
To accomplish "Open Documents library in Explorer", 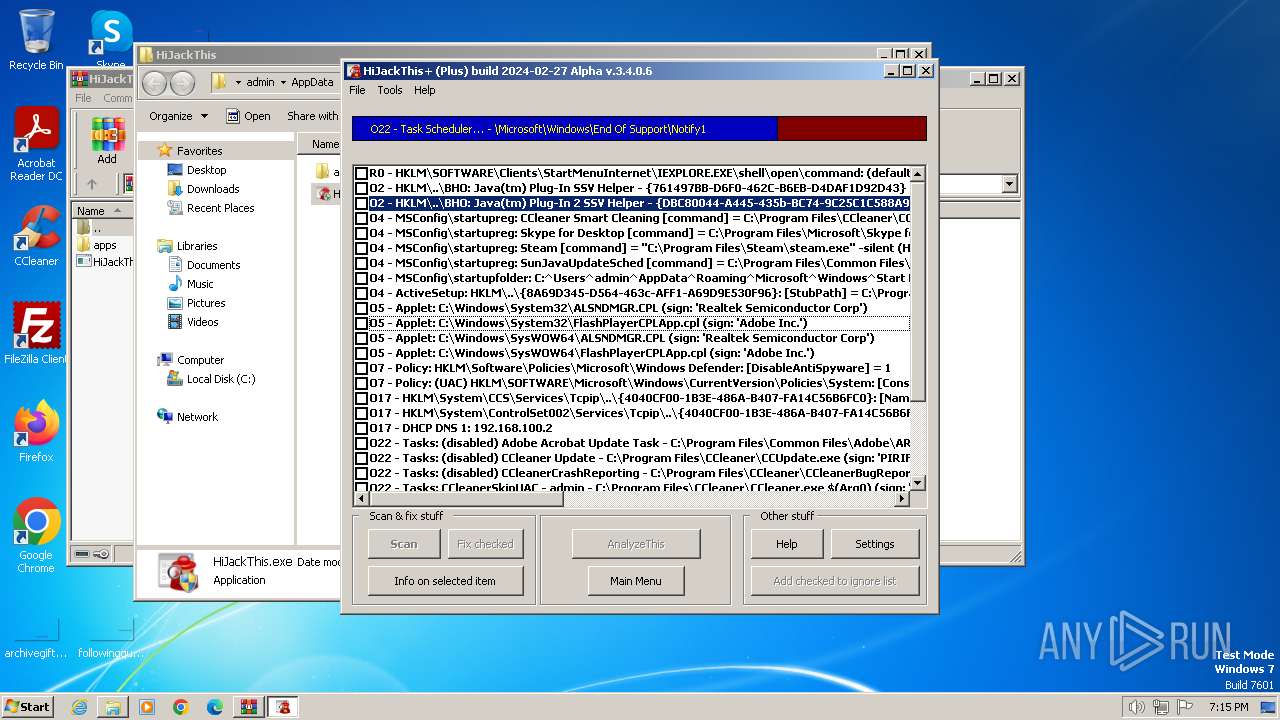I will tap(213, 265).
